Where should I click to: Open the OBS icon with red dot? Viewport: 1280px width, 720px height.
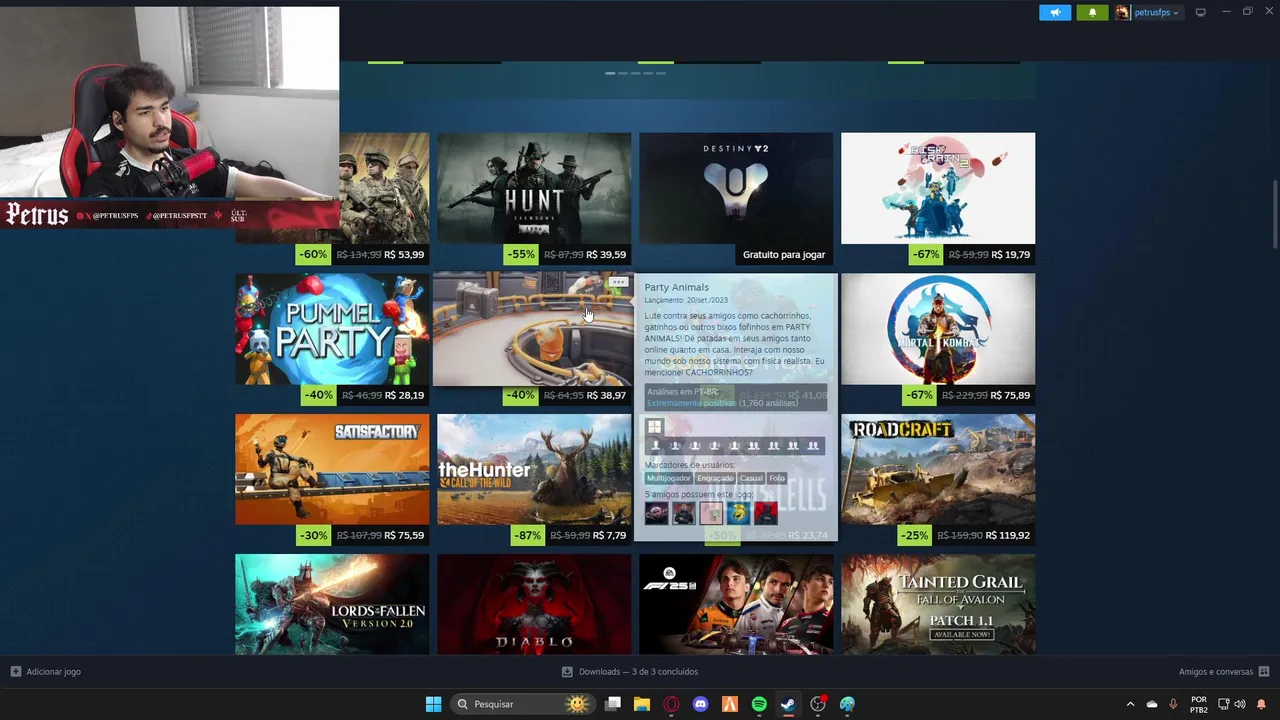click(x=818, y=704)
